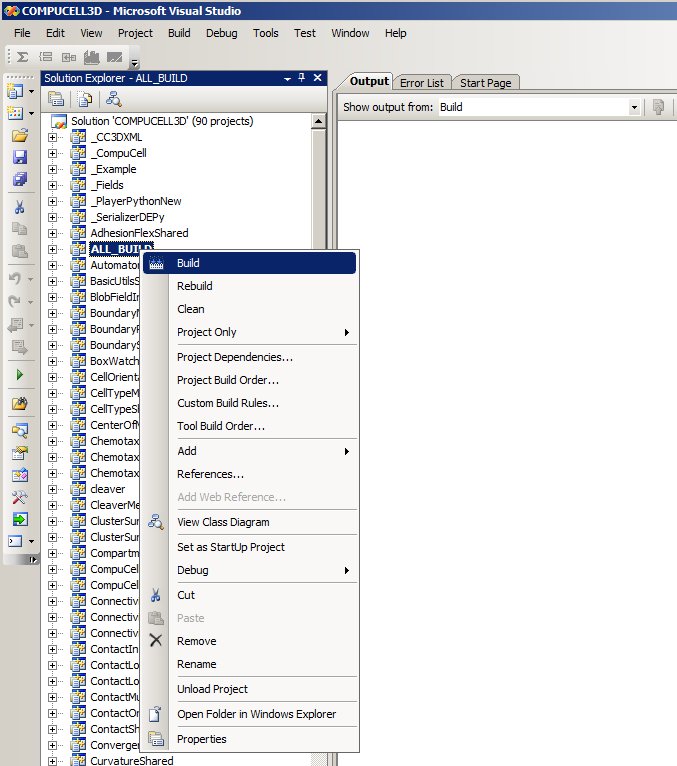Image resolution: width=677 pixels, height=766 pixels.
Task: Toggle Auto Hide pin on Solution Explorer
Action: [x=302, y=78]
